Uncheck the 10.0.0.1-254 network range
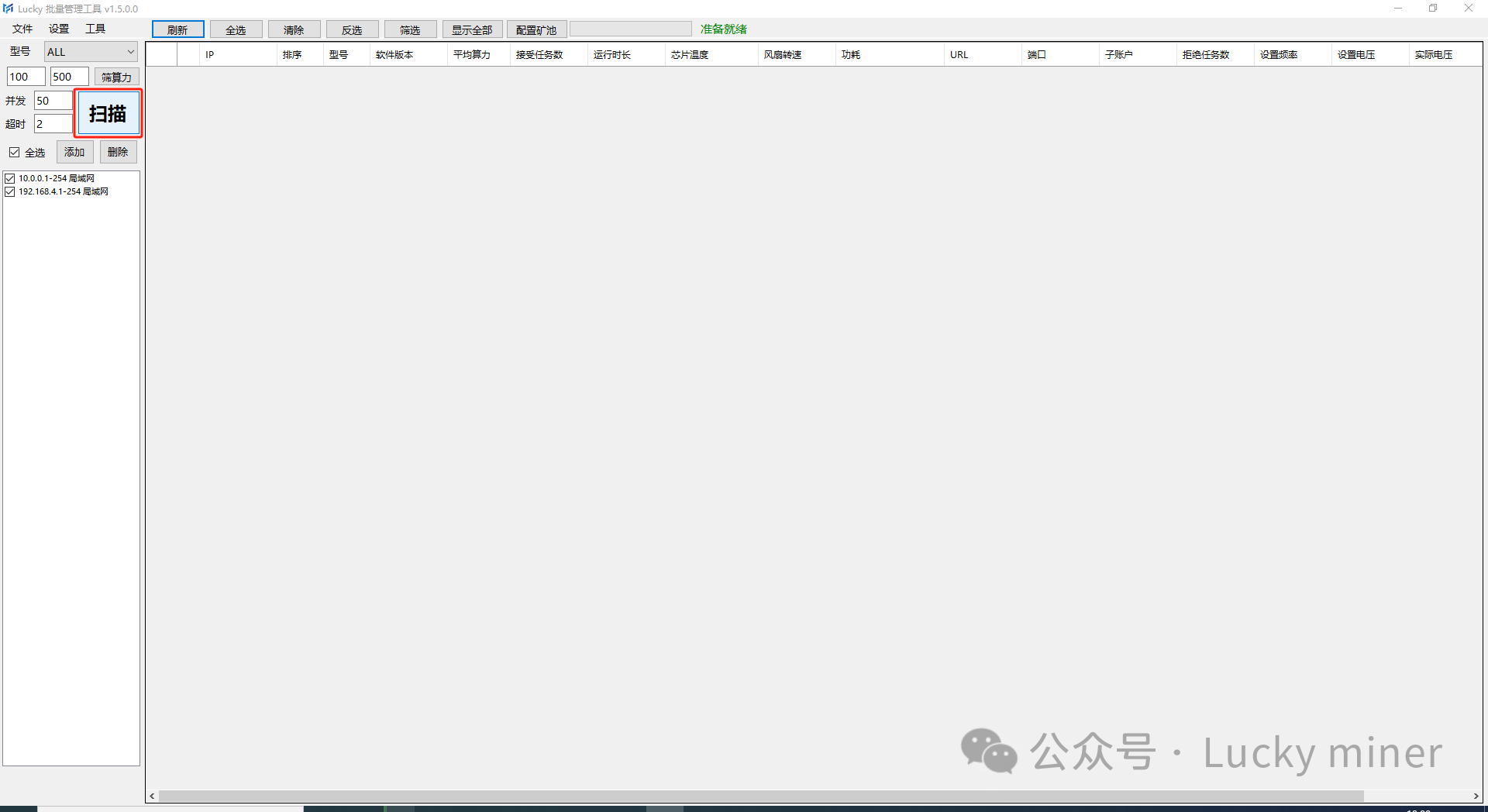The height and width of the screenshot is (812, 1488). [x=10, y=178]
